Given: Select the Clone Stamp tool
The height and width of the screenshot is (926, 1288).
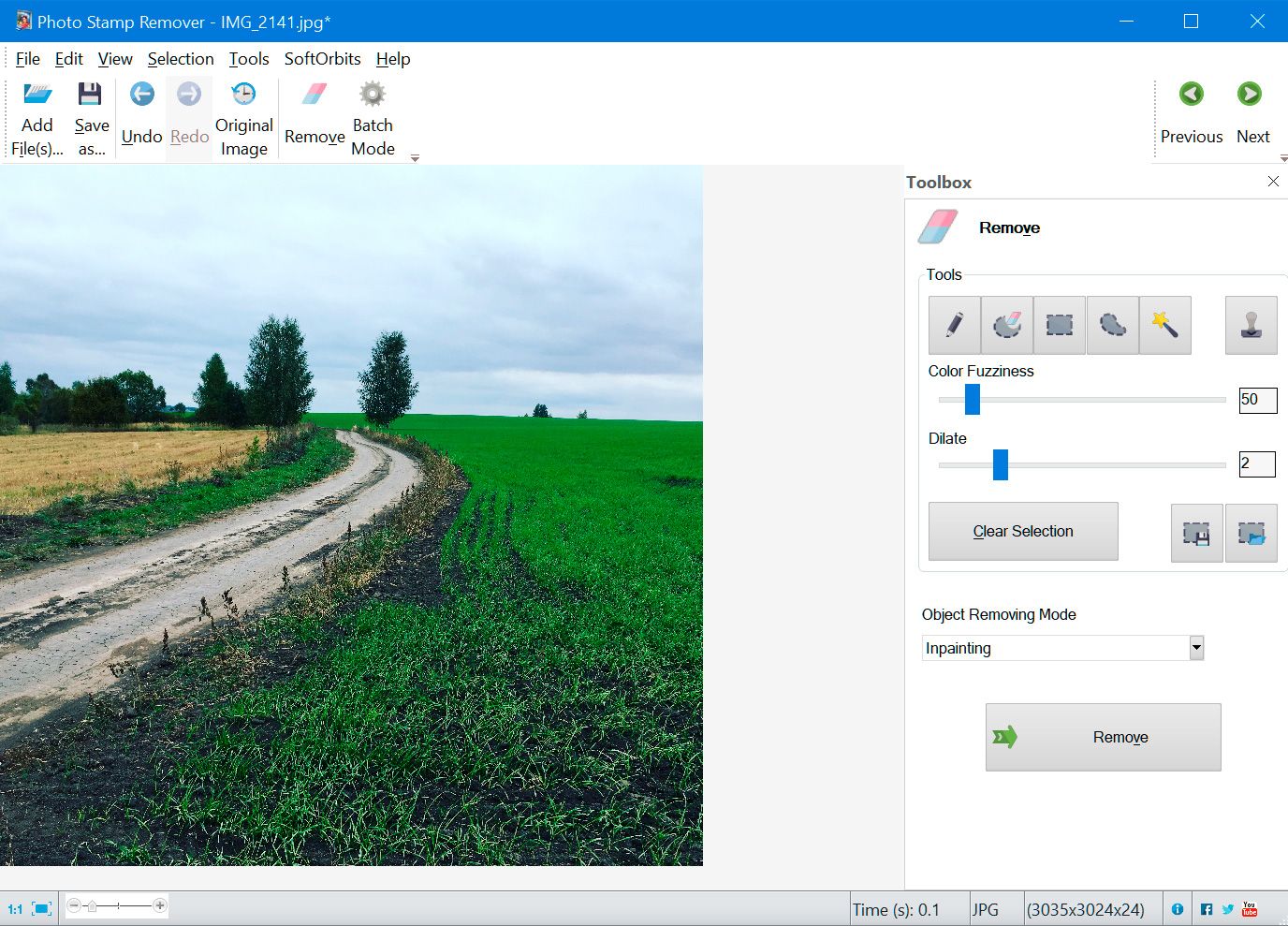Looking at the screenshot, I should tap(1251, 325).
